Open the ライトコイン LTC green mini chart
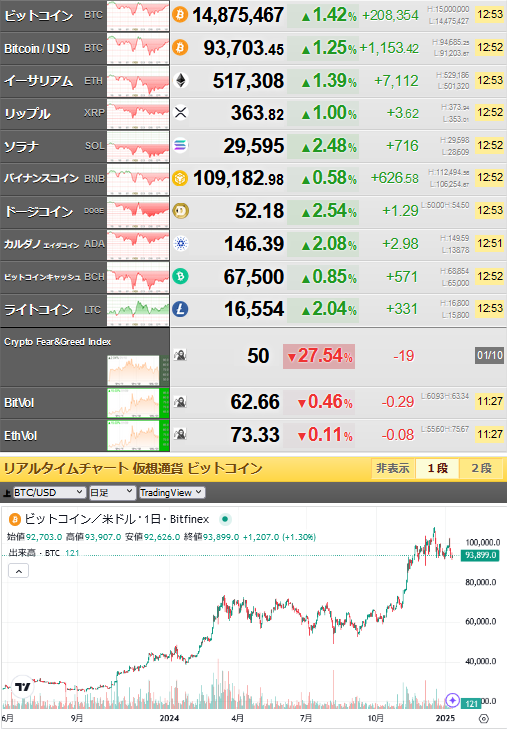507x730 pixels. tap(138, 310)
